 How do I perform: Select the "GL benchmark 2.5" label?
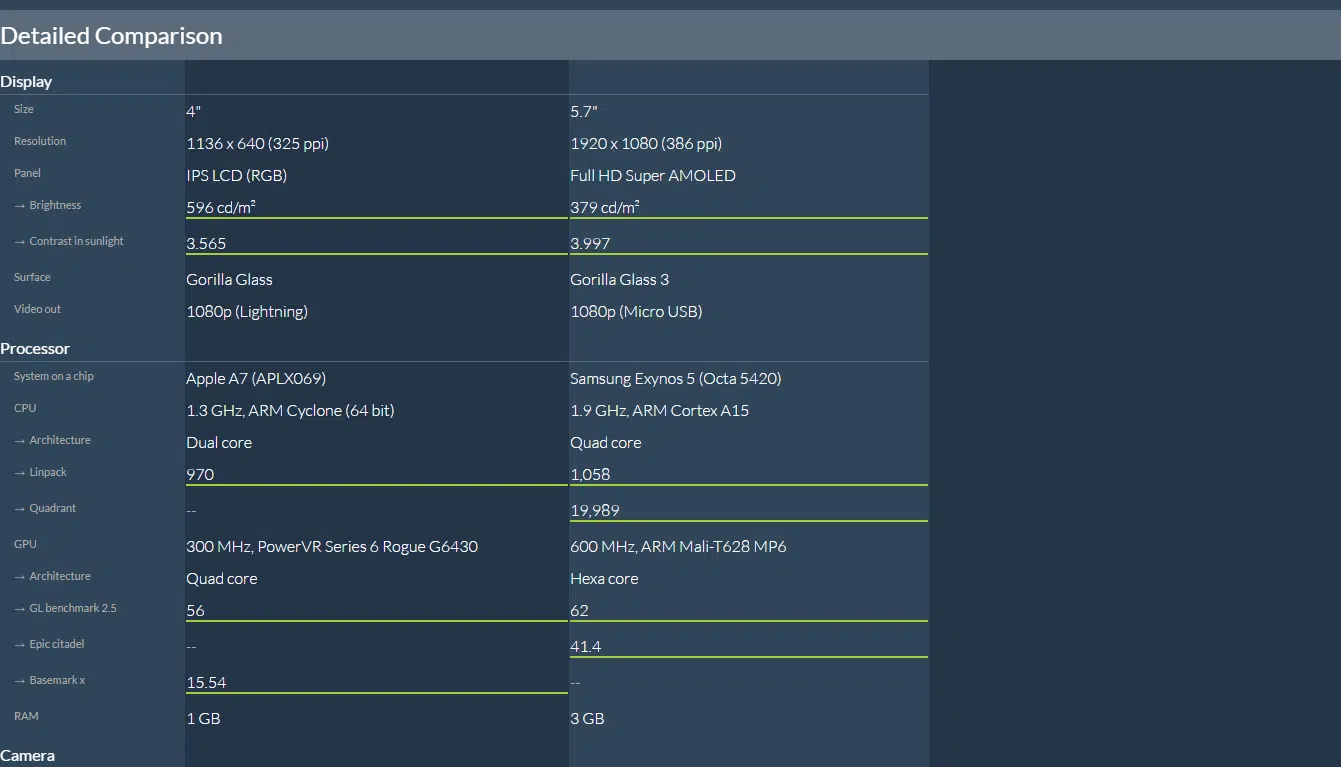73,608
